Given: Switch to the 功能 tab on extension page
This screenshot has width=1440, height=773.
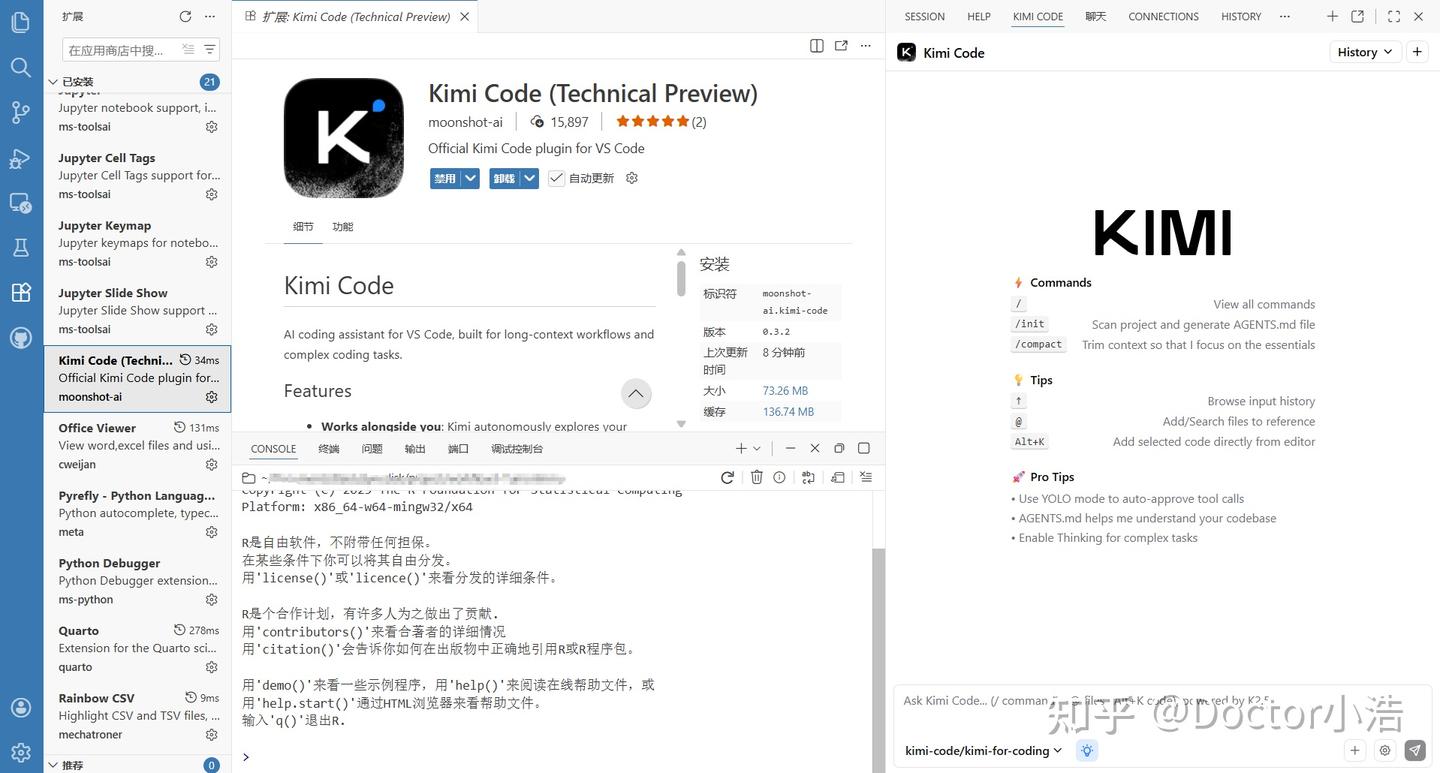Looking at the screenshot, I should pyautogui.click(x=342, y=226).
